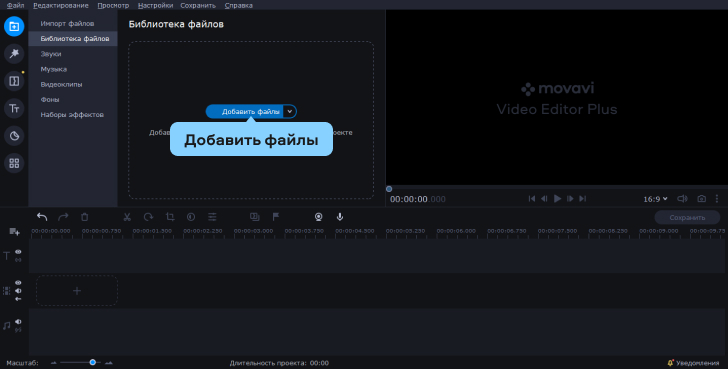Click the trash delete icon
Viewport: 728px width, 369px height.
84,217
